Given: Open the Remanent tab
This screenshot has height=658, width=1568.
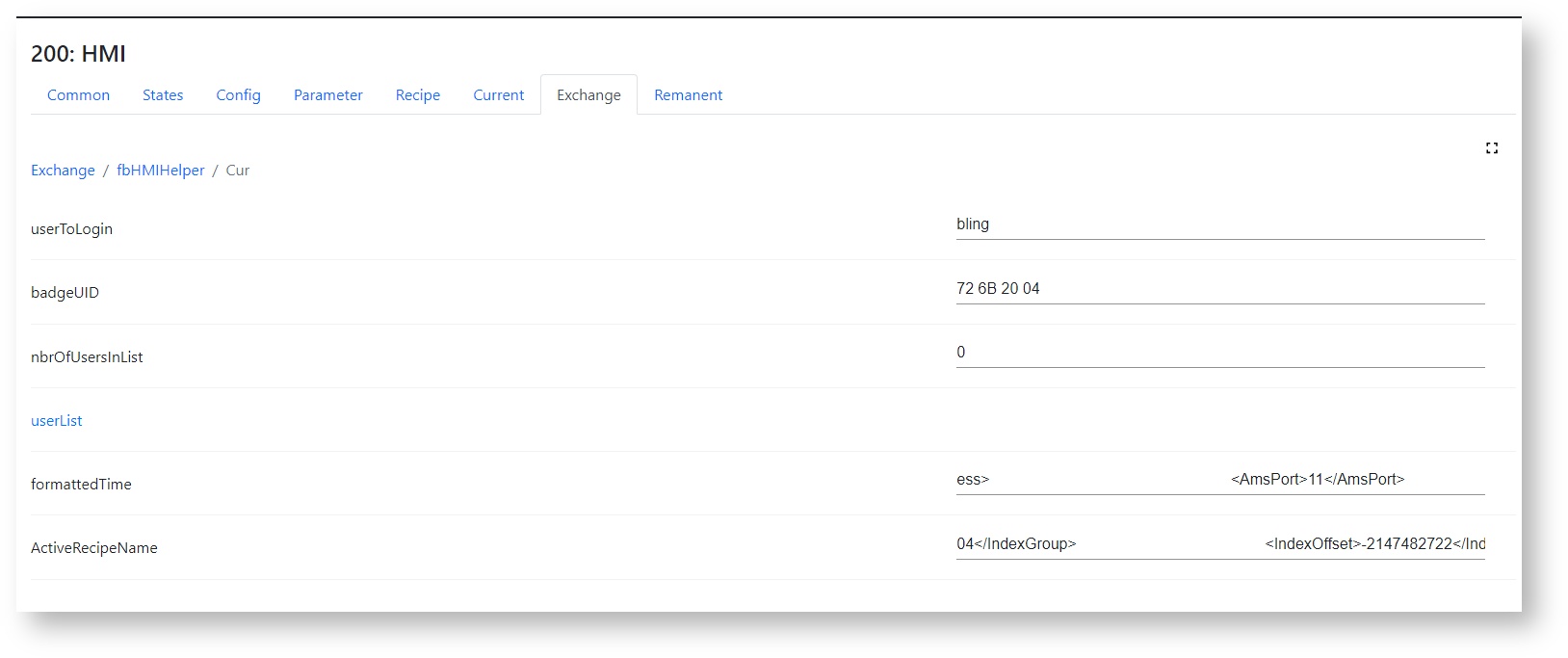Looking at the screenshot, I should (688, 95).
